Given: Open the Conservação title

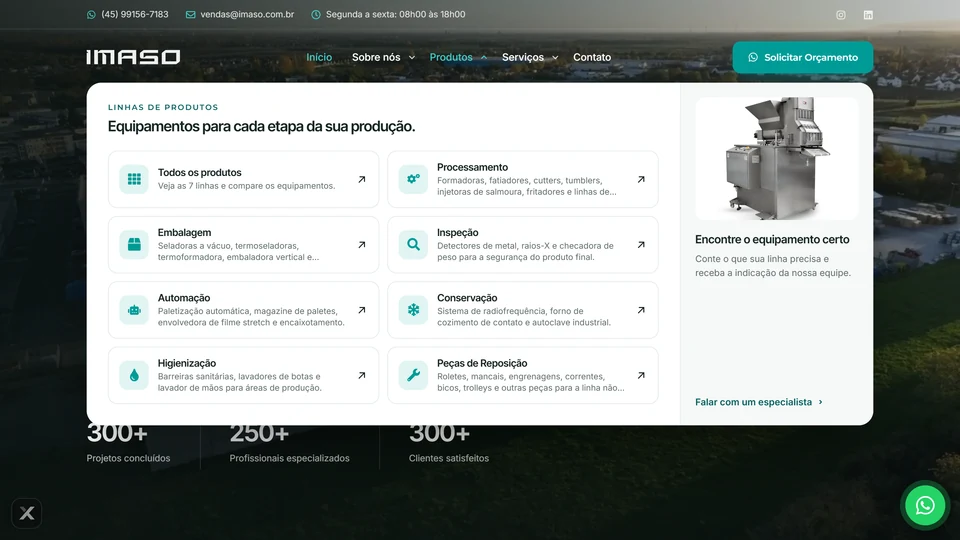Looking at the screenshot, I should [x=467, y=298].
